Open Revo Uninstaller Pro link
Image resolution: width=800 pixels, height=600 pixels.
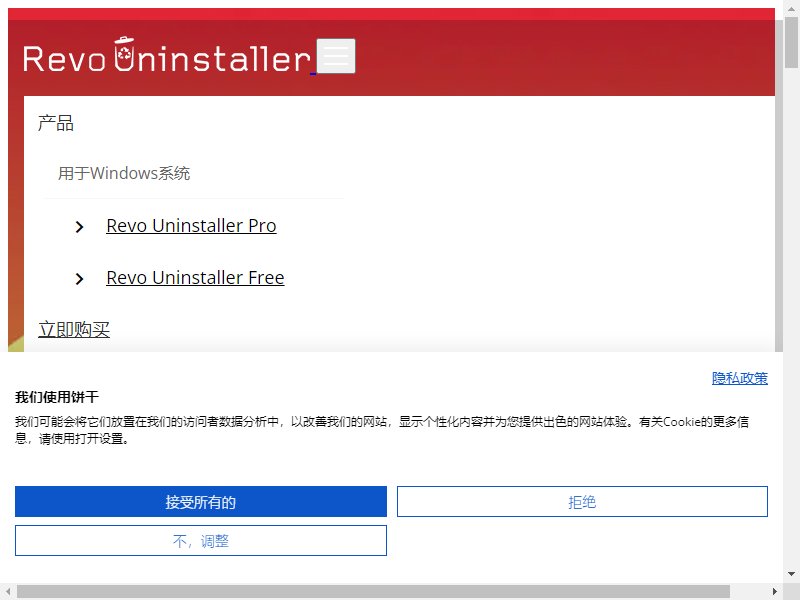point(191,226)
